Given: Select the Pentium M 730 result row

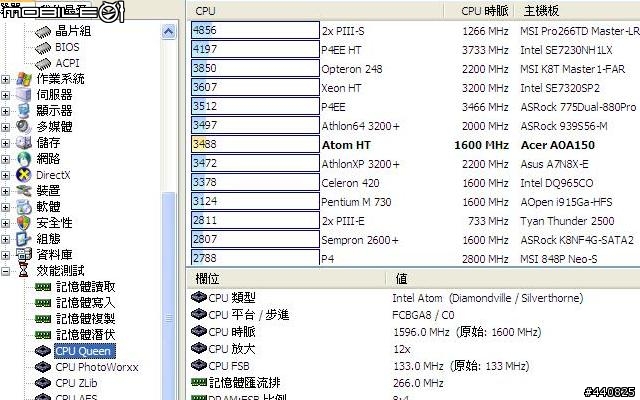Looking at the screenshot, I should coord(415,202).
